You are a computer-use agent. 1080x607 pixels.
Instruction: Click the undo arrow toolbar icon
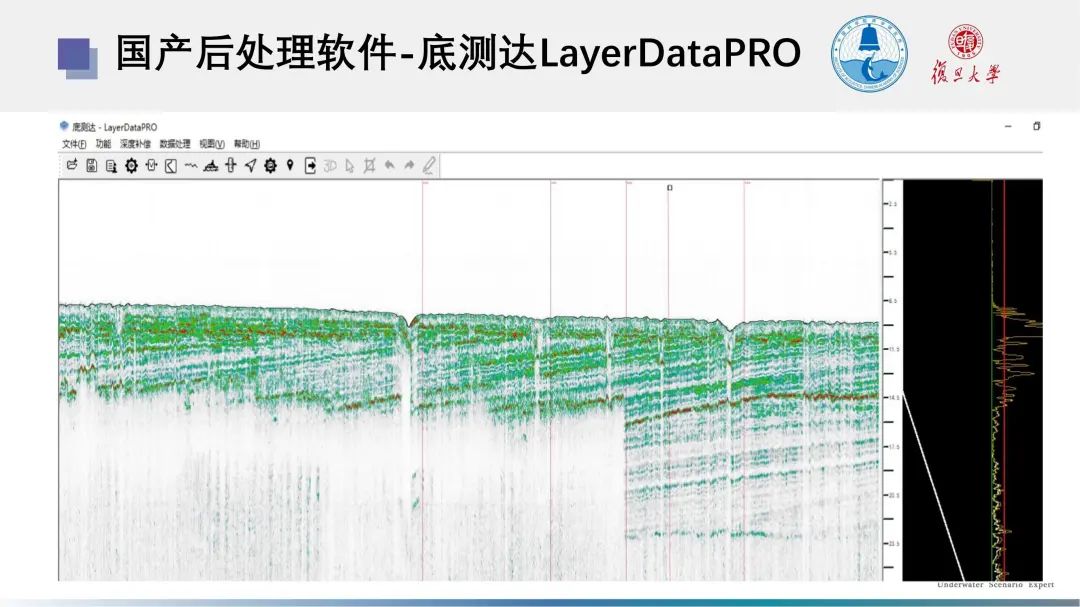pyautogui.click(x=389, y=166)
